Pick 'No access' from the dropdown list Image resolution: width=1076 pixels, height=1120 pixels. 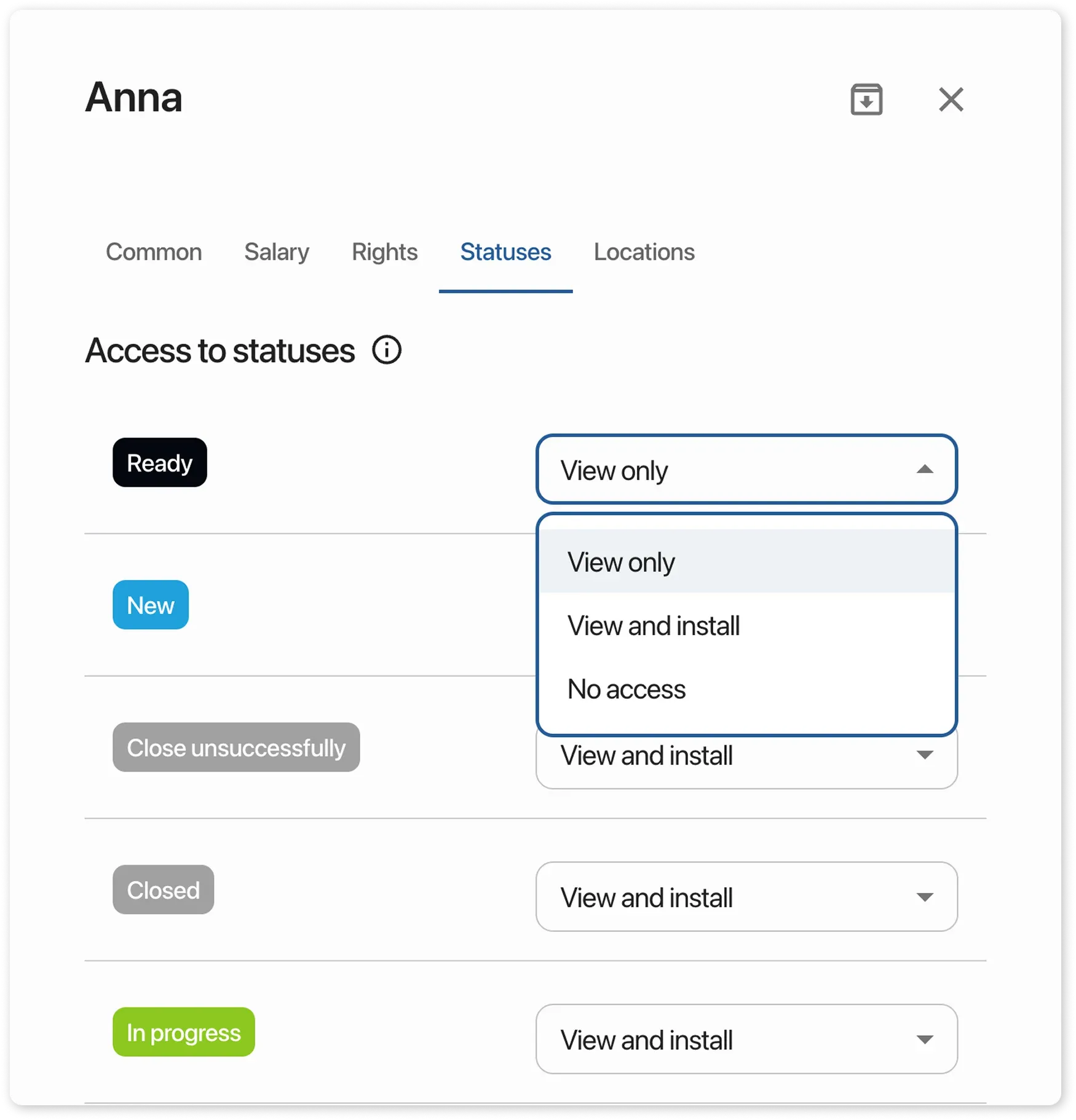coord(627,689)
